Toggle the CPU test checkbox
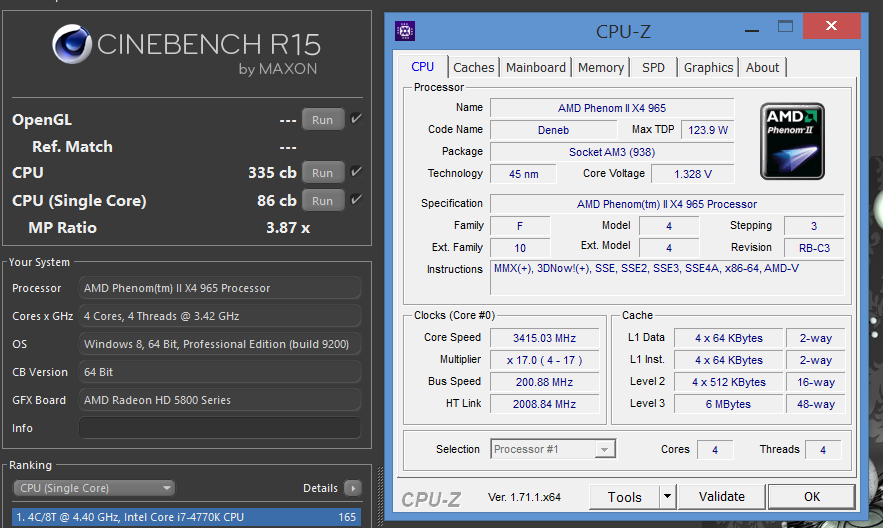 [x=356, y=172]
